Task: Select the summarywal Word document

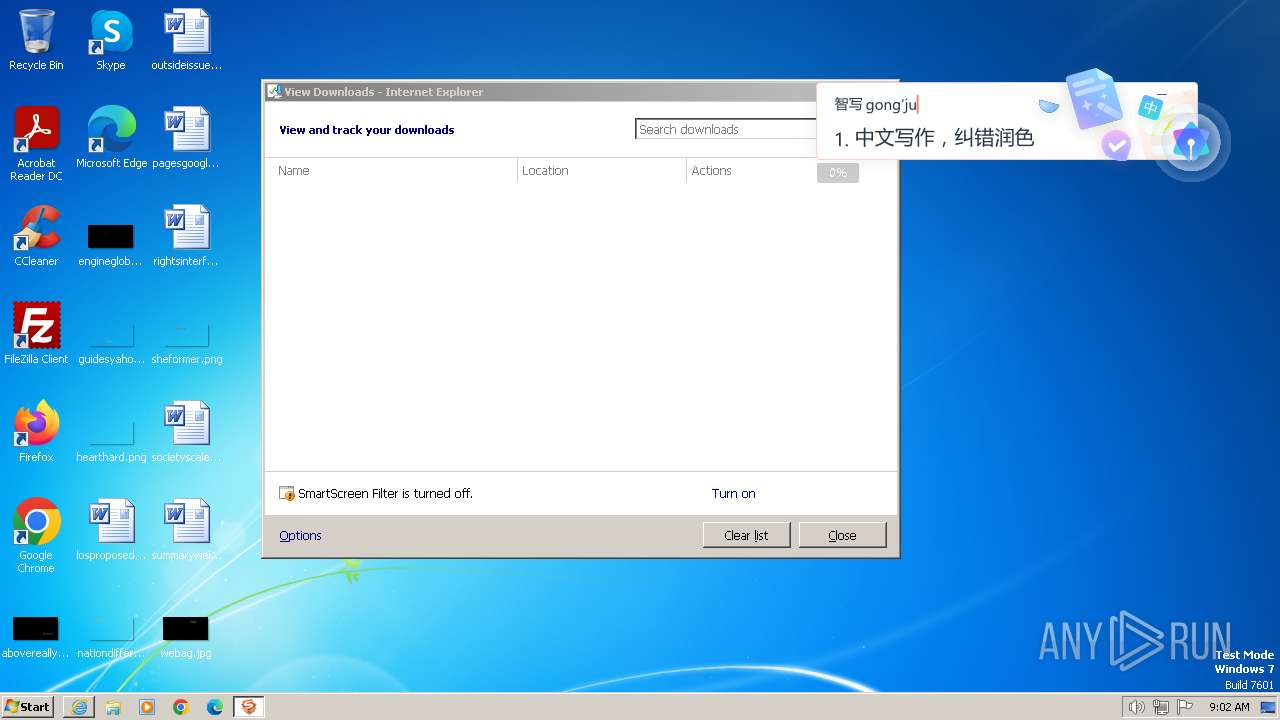Action: 187,530
